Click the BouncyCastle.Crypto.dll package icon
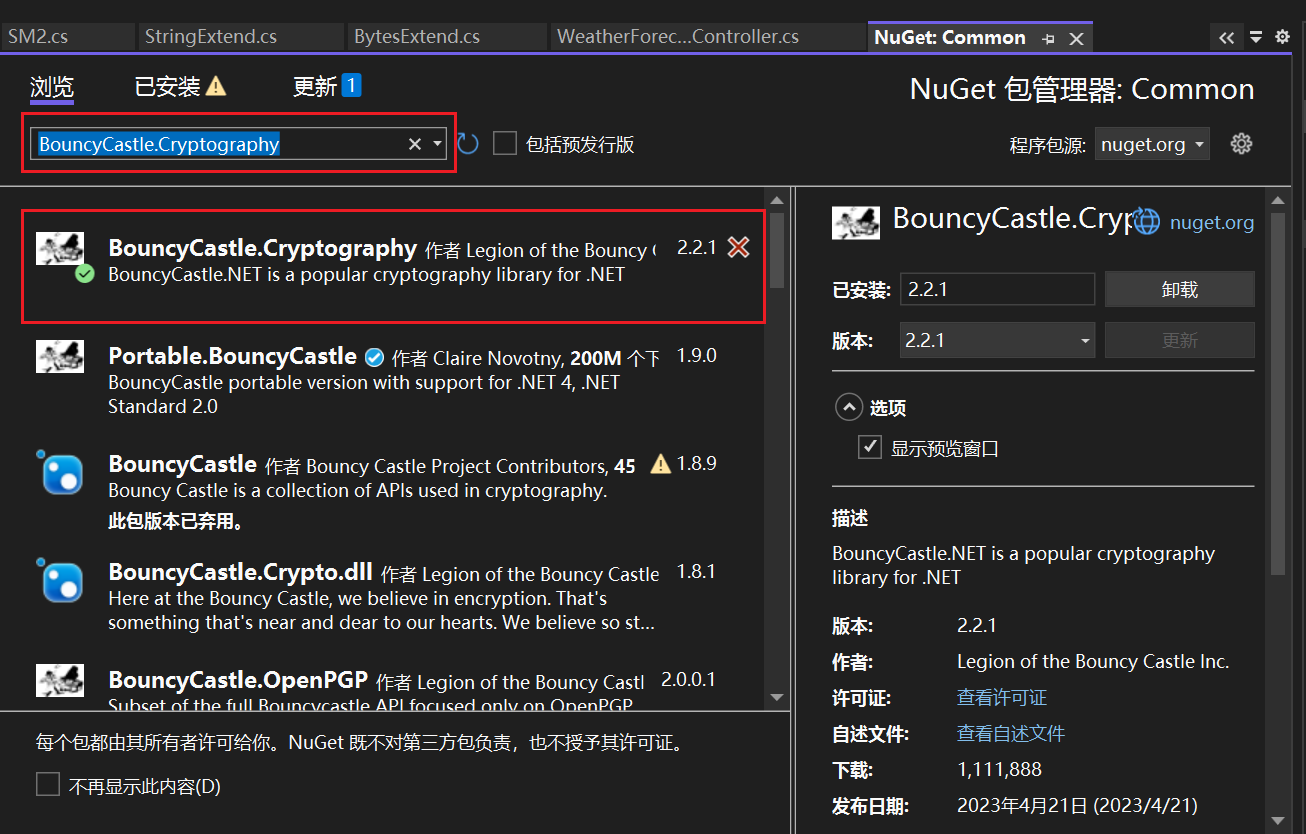 pyautogui.click(x=62, y=581)
